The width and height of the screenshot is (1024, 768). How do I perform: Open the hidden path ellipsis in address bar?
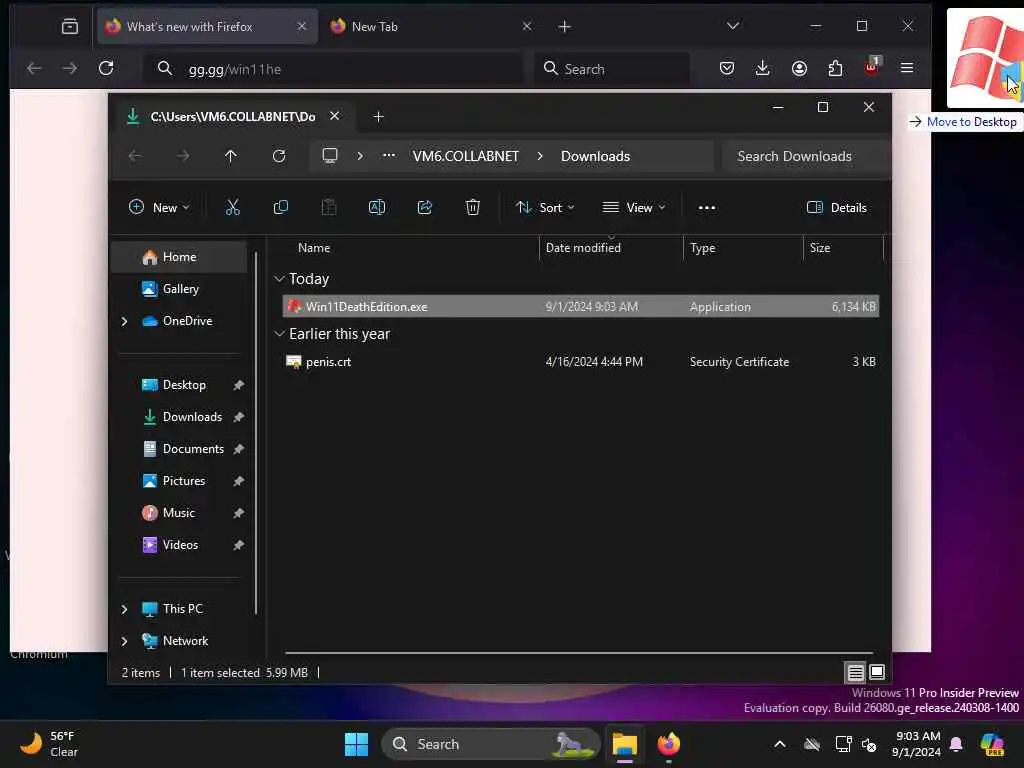tap(389, 155)
